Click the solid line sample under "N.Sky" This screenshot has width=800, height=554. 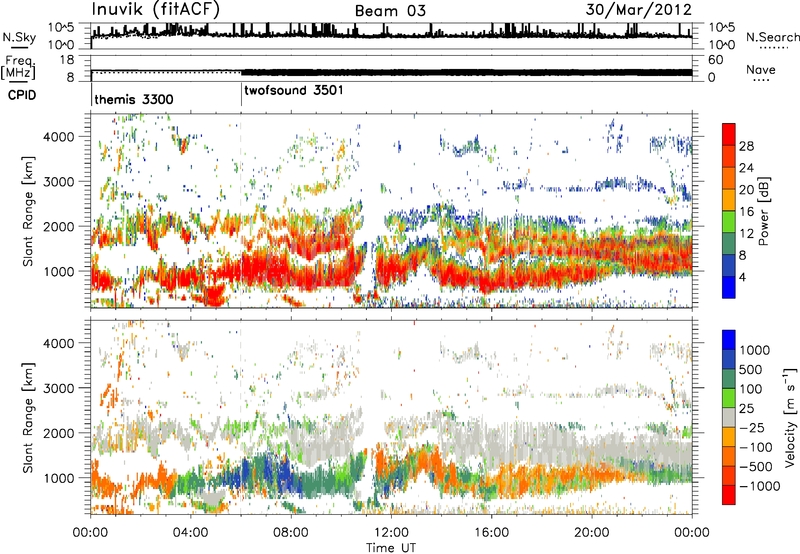[19, 48]
